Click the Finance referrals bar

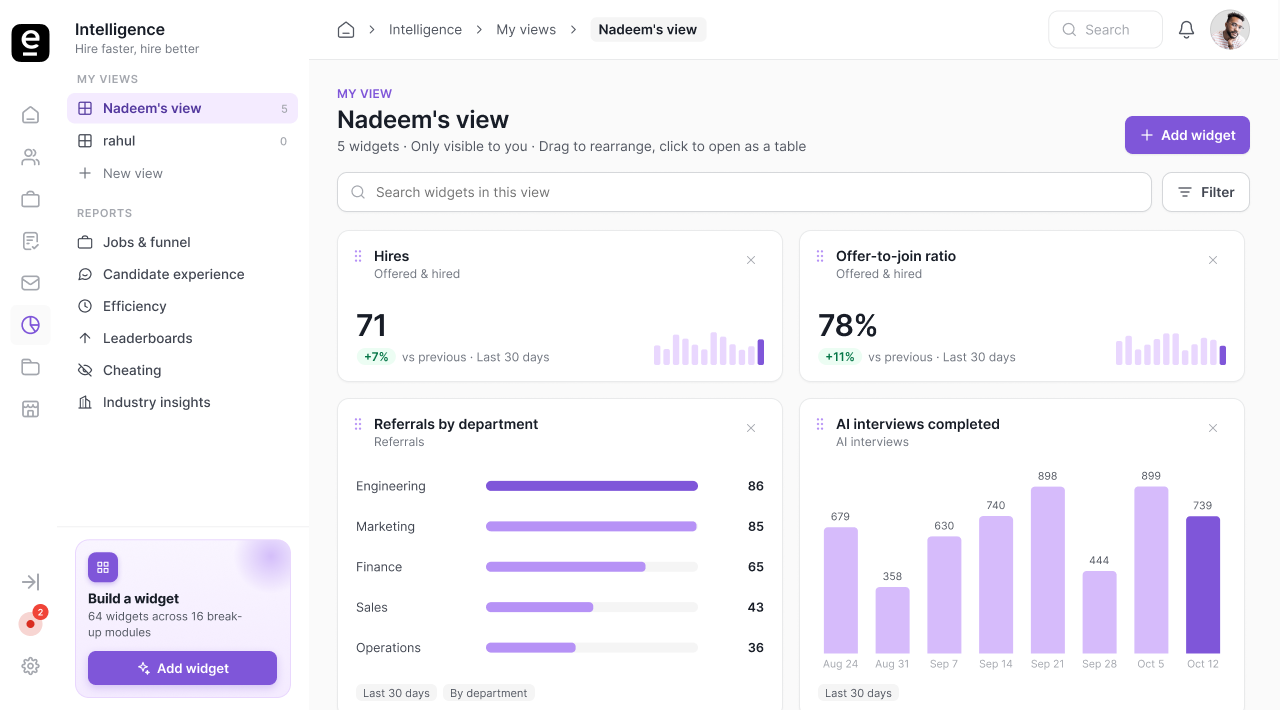point(566,566)
